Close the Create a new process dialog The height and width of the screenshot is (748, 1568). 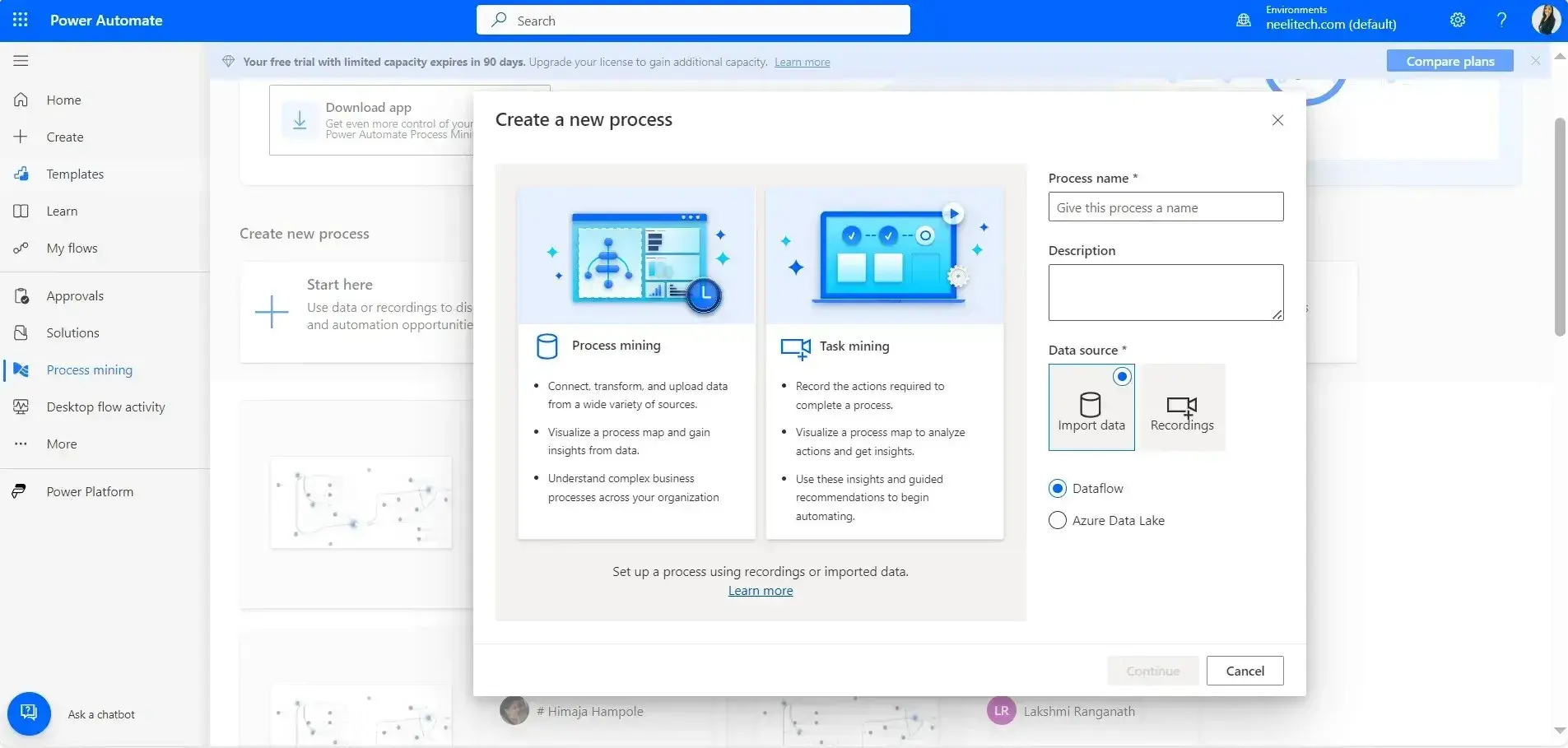pos(1277,120)
